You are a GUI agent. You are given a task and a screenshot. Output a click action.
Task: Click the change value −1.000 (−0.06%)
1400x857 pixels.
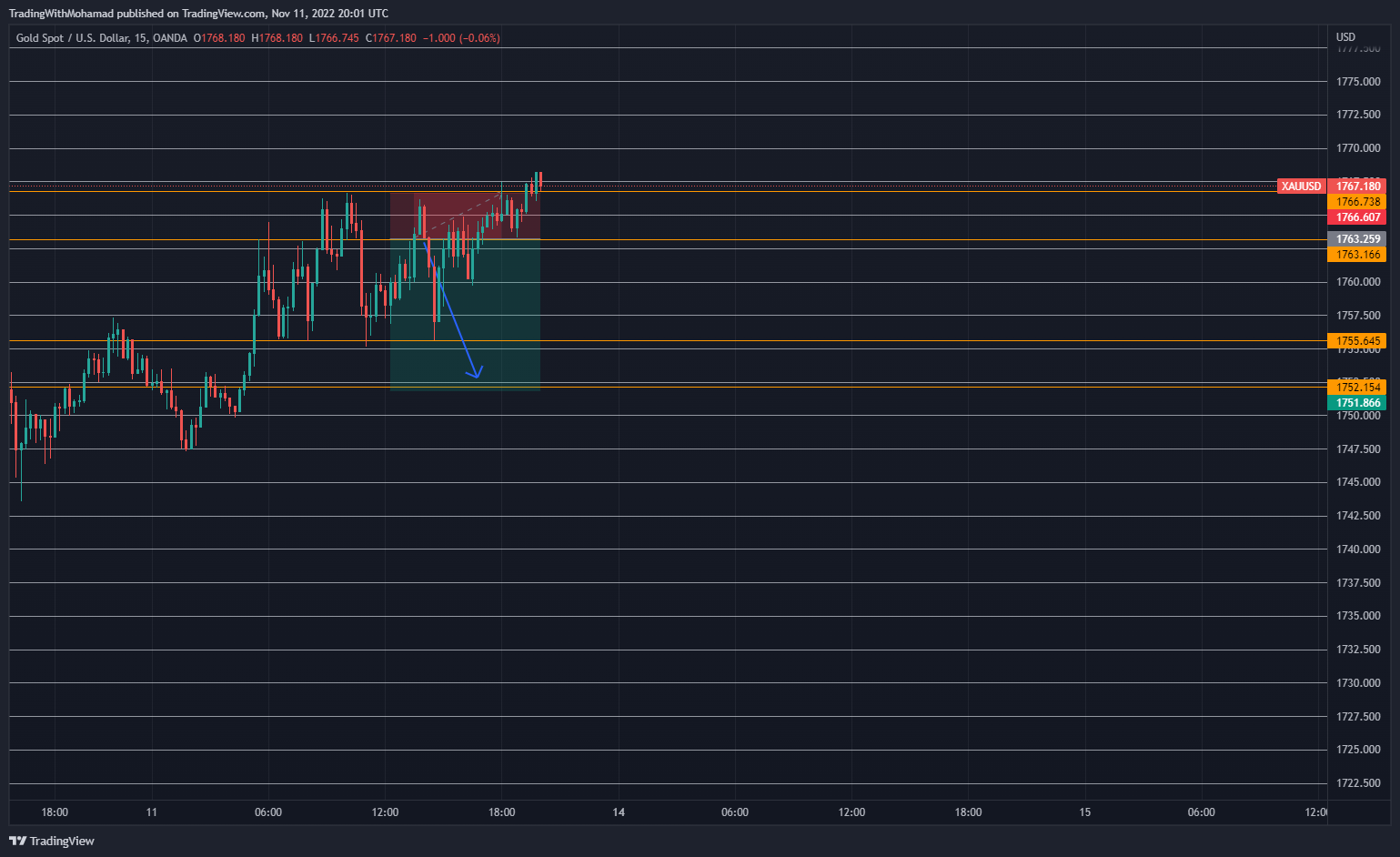coord(461,38)
